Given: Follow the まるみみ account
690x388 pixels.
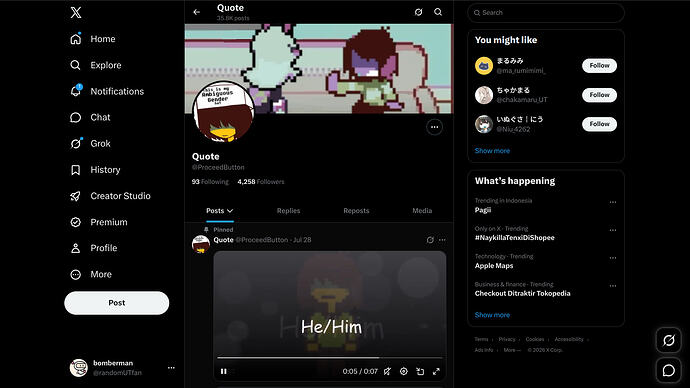Looking at the screenshot, I should [x=599, y=66].
